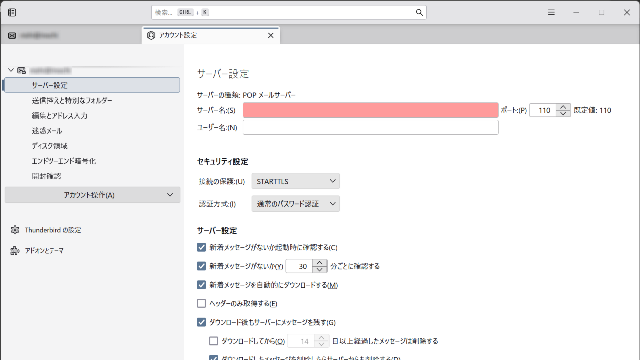Viewport: 640px width, 360px height.
Task: Toggle leave messages on server after download
Action: pyautogui.click(x=201, y=322)
